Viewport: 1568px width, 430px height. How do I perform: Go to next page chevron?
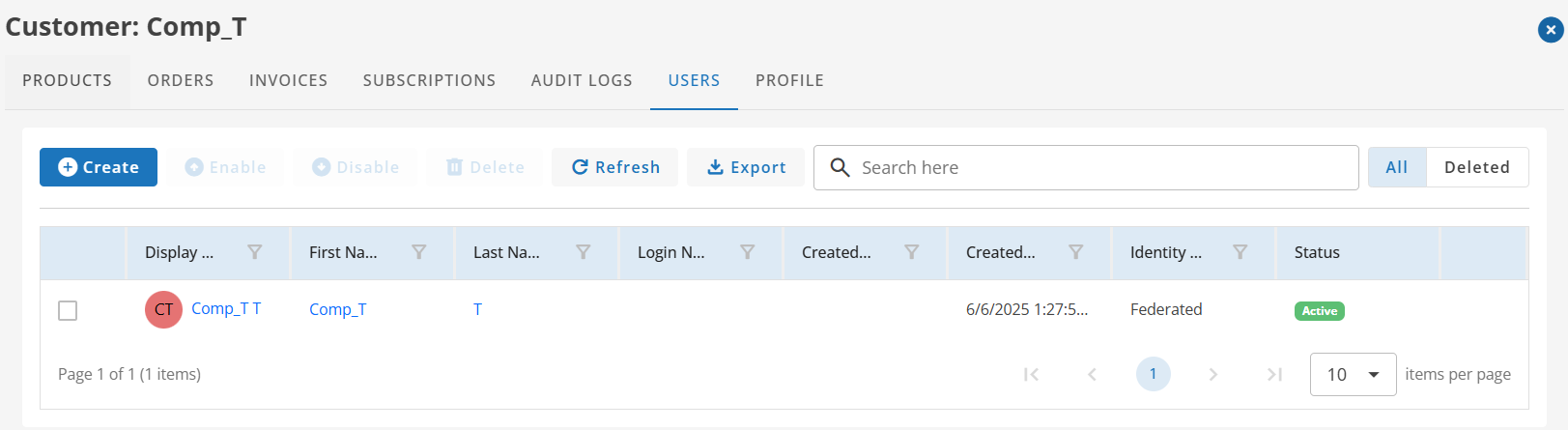tap(1213, 374)
